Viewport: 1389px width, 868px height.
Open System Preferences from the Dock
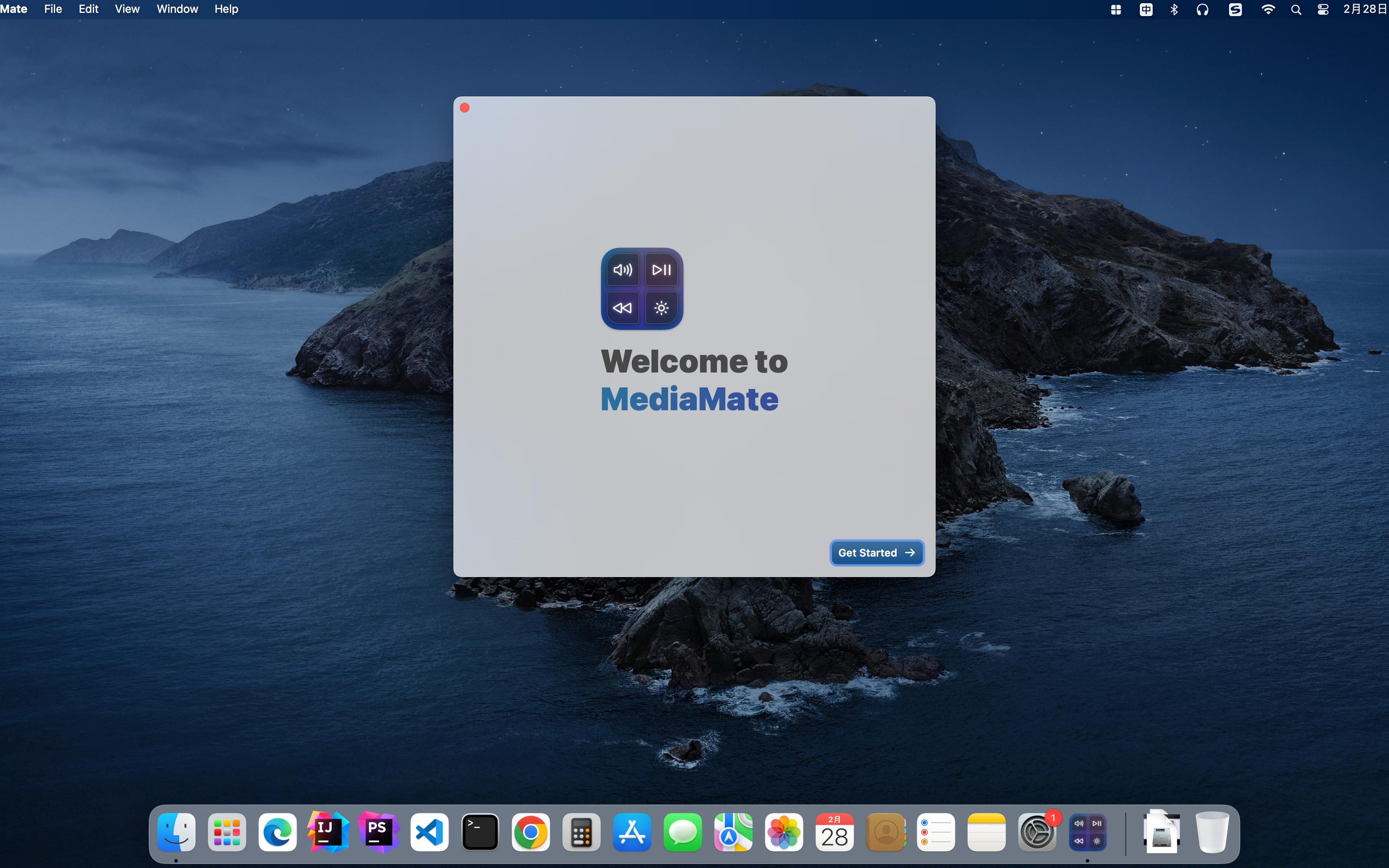(x=1037, y=832)
